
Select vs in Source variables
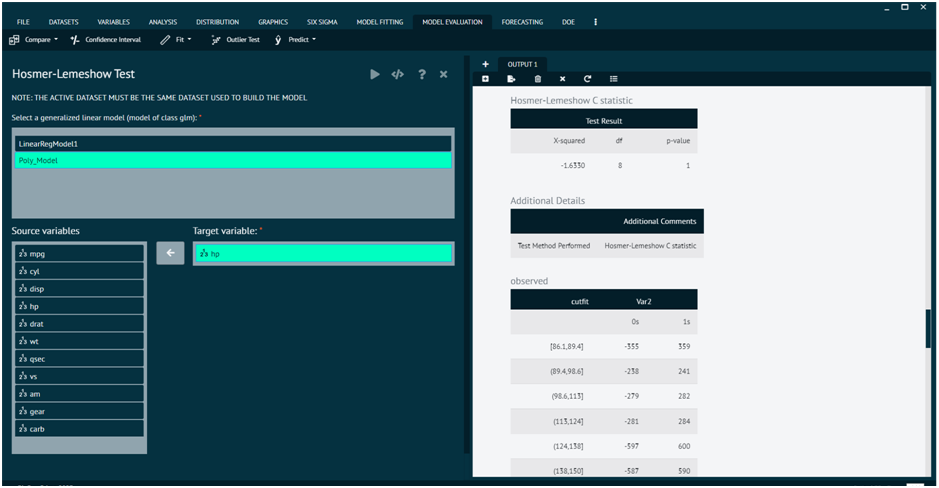click(80, 376)
